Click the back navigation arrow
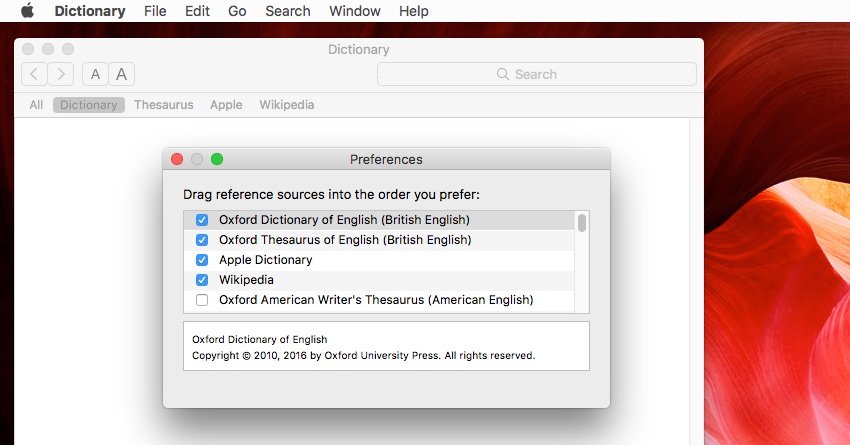 click(x=35, y=74)
